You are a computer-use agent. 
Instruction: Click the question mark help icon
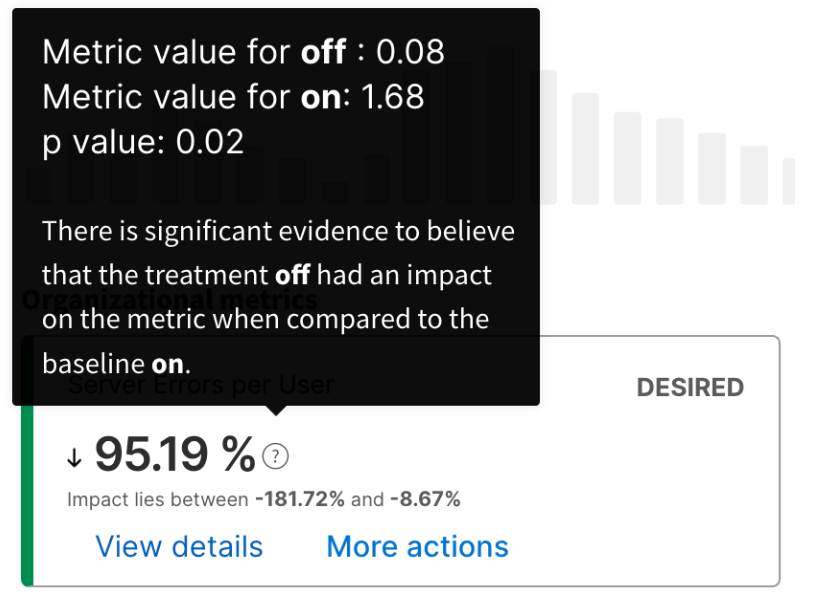[x=275, y=457]
